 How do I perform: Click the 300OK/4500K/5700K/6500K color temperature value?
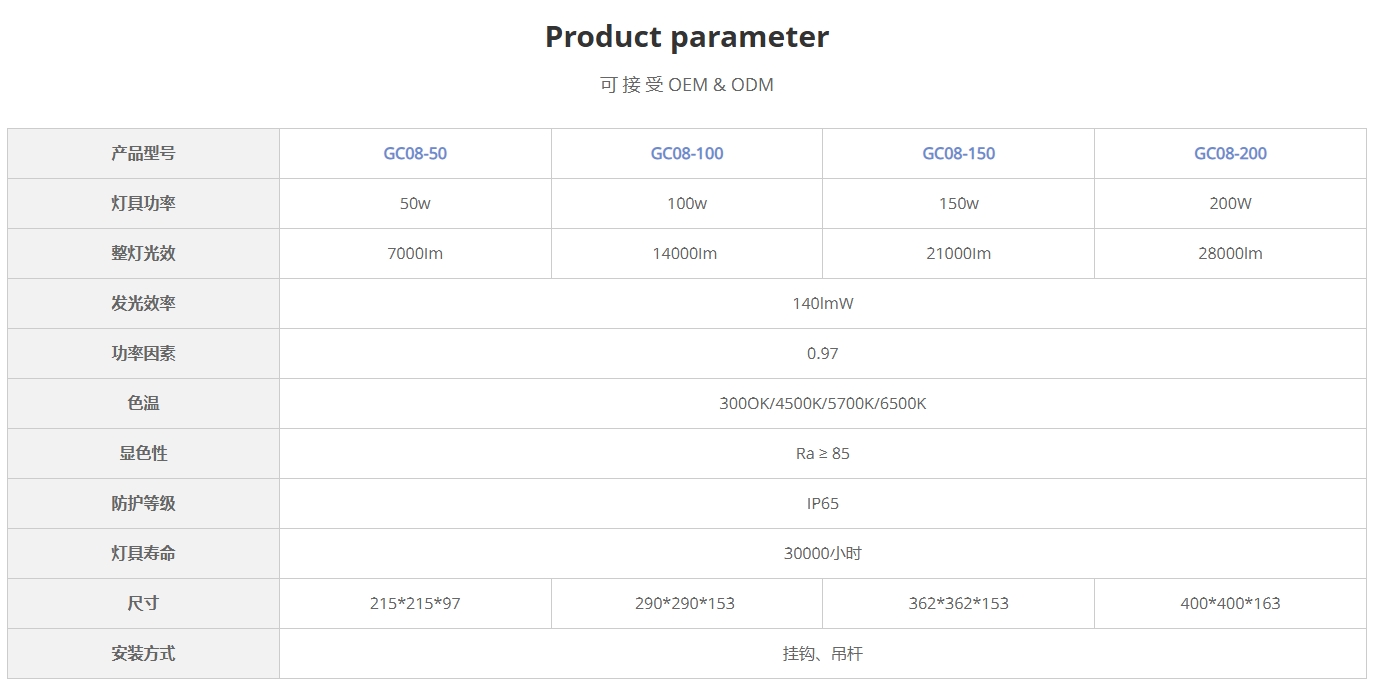point(822,404)
